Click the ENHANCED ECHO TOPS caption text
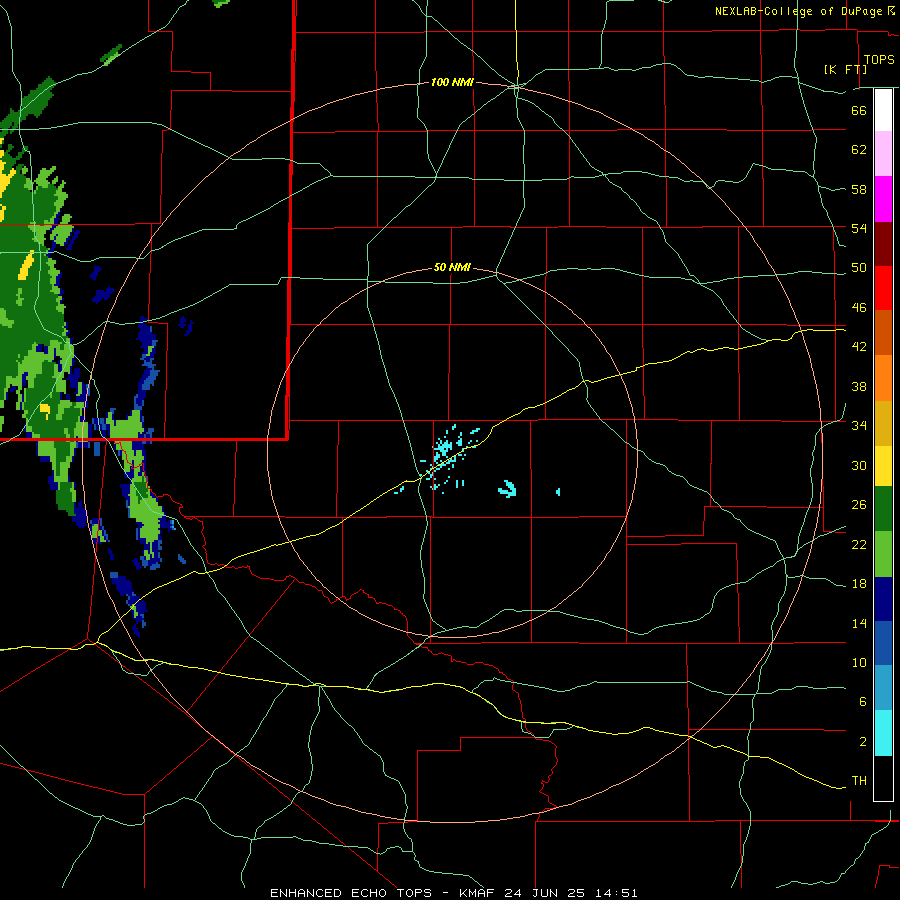 tap(350, 893)
